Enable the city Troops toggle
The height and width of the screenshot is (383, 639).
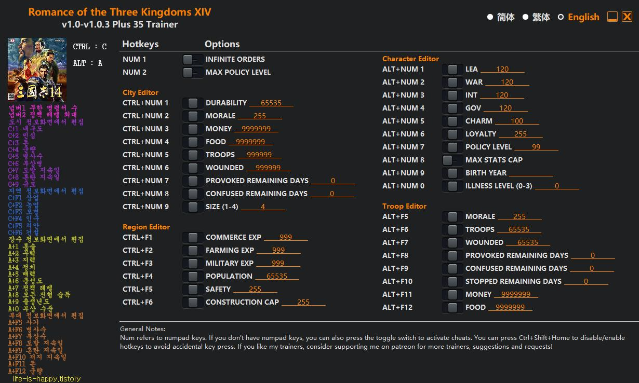192,155
